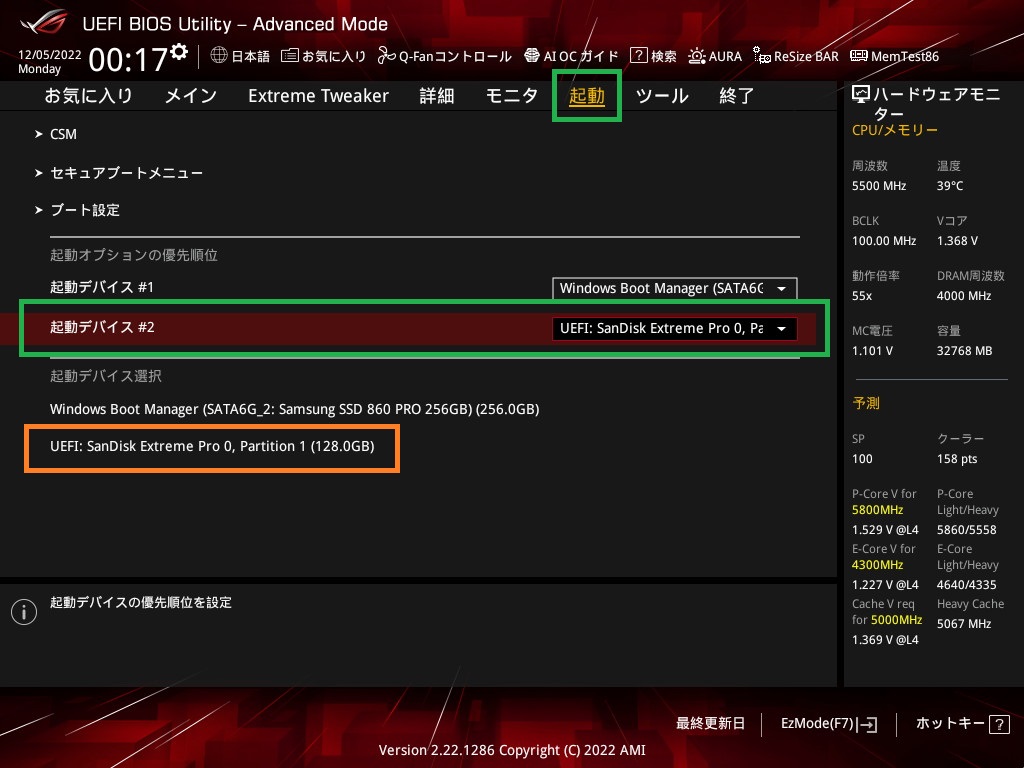Click 32768 MB capacity value
Image resolution: width=1024 pixels, height=768 pixels.
(x=965, y=351)
